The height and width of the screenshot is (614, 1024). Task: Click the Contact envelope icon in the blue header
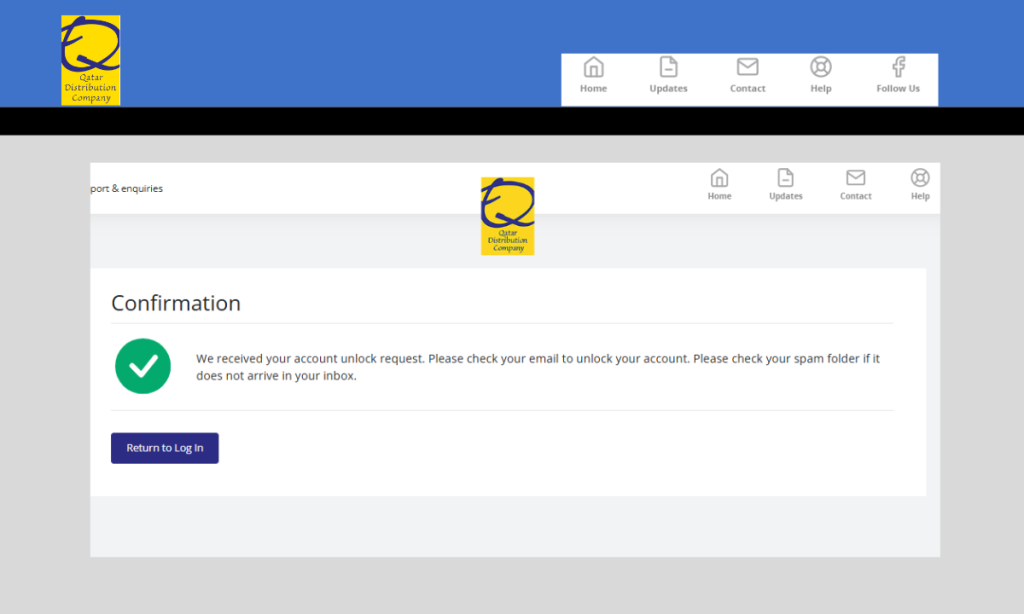click(747, 67)
